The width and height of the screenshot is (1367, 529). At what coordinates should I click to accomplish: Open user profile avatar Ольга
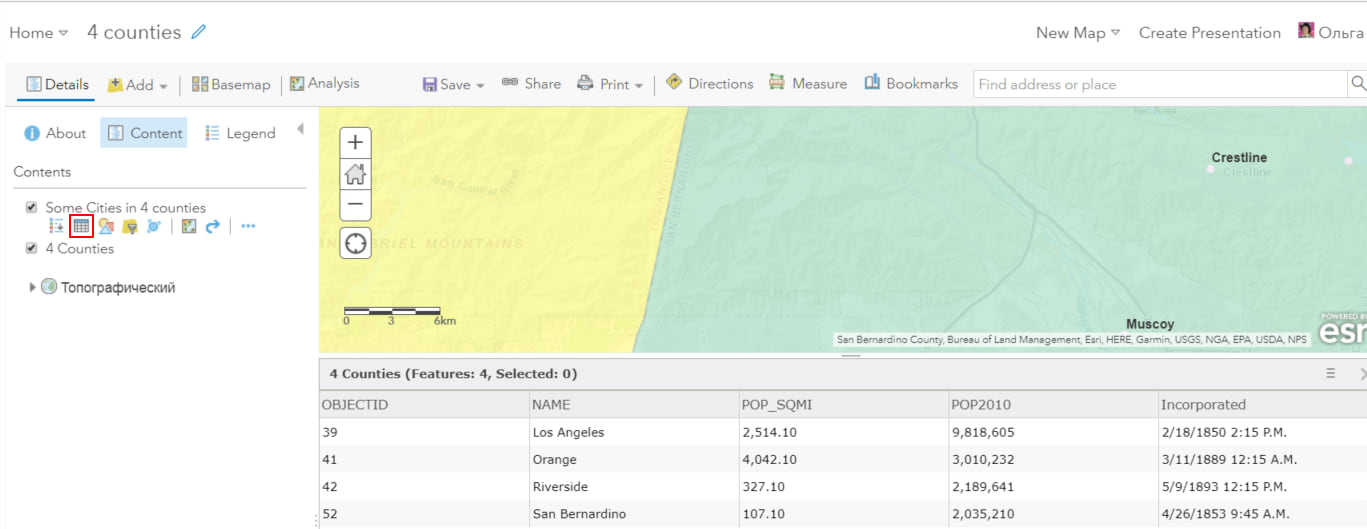[1306, 31]
